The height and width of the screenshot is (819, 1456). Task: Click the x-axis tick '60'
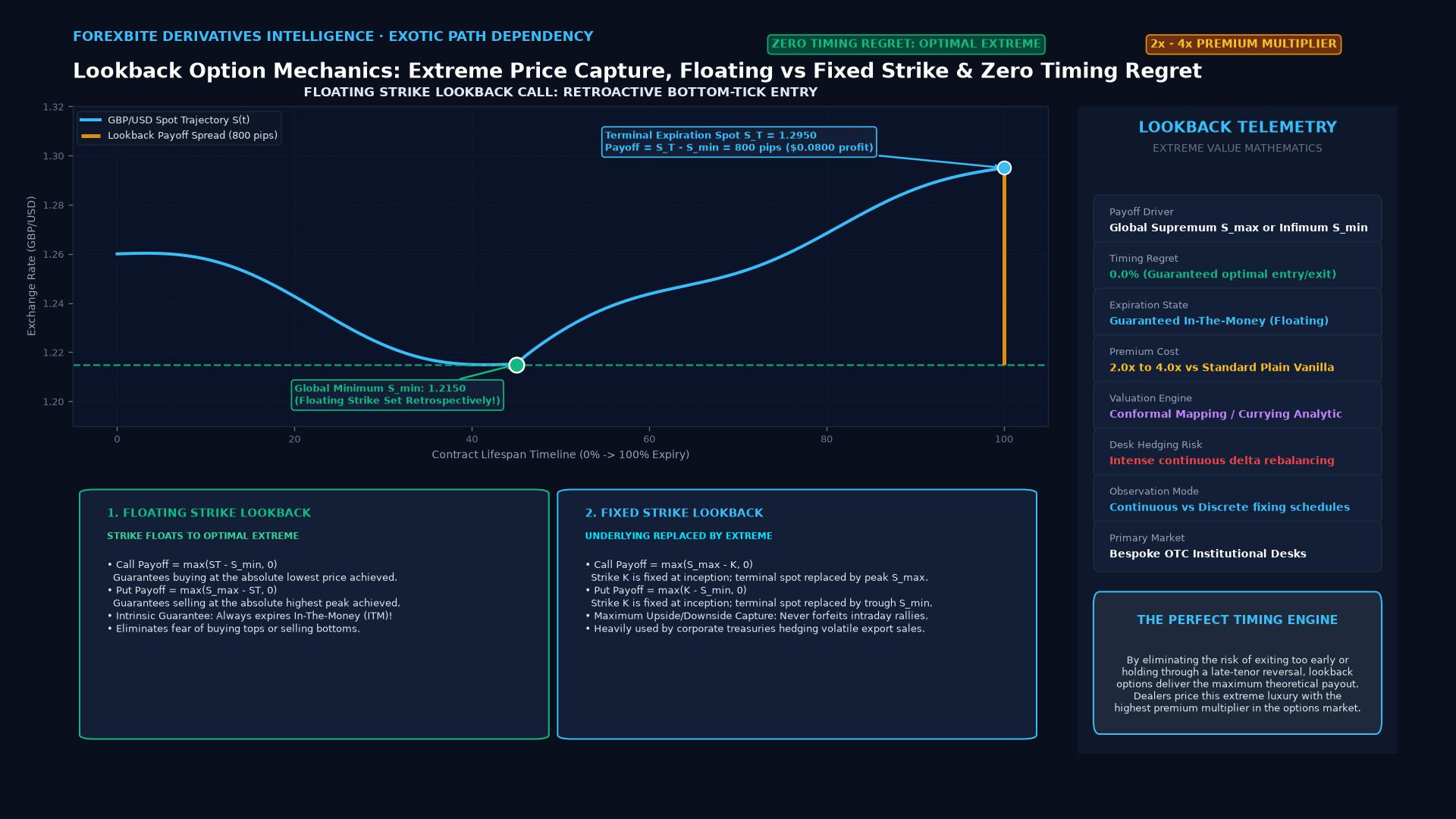[649, 439]
